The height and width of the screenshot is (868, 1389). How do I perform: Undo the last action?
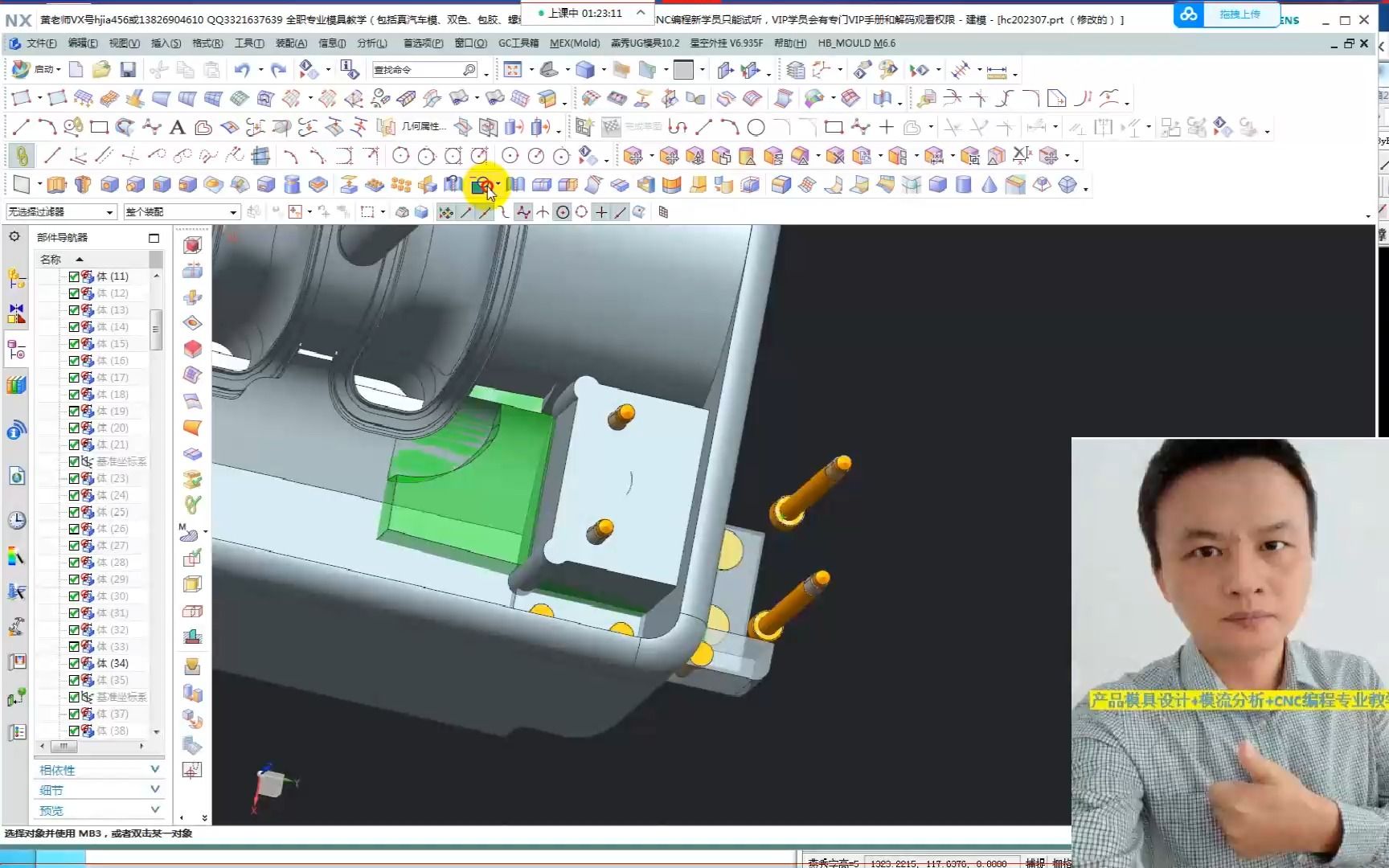click(242, 70)
